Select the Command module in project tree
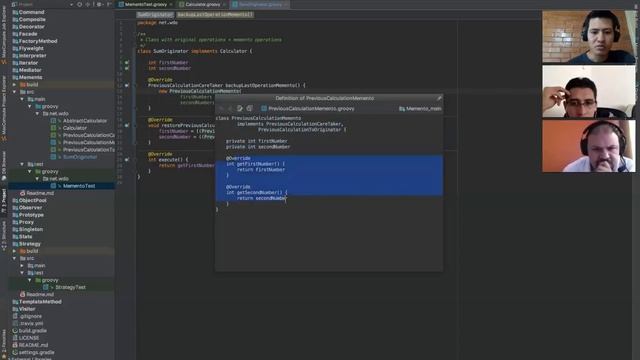Screen dimensions: 640x360 click(31, 12)
